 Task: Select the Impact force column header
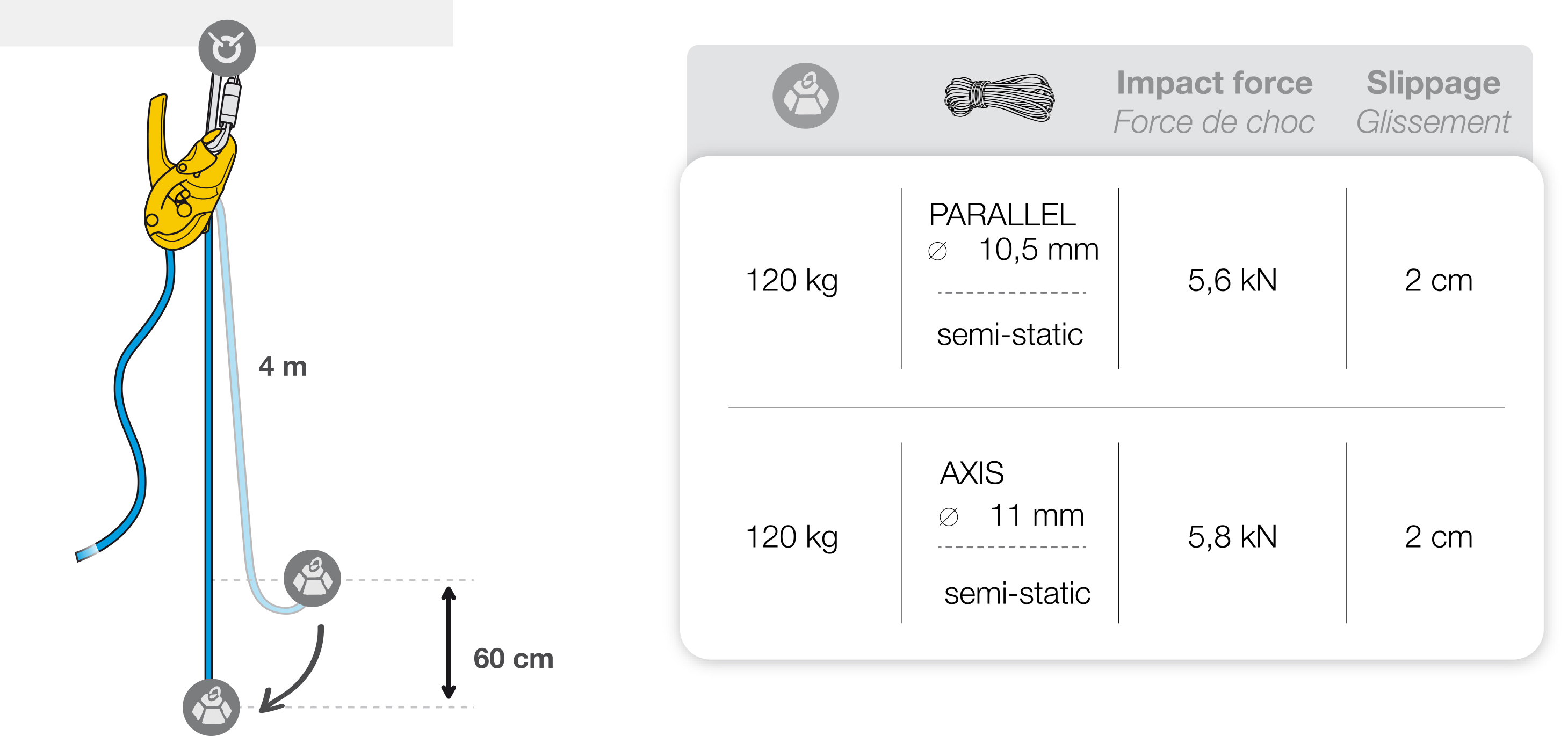(1214, 101)
